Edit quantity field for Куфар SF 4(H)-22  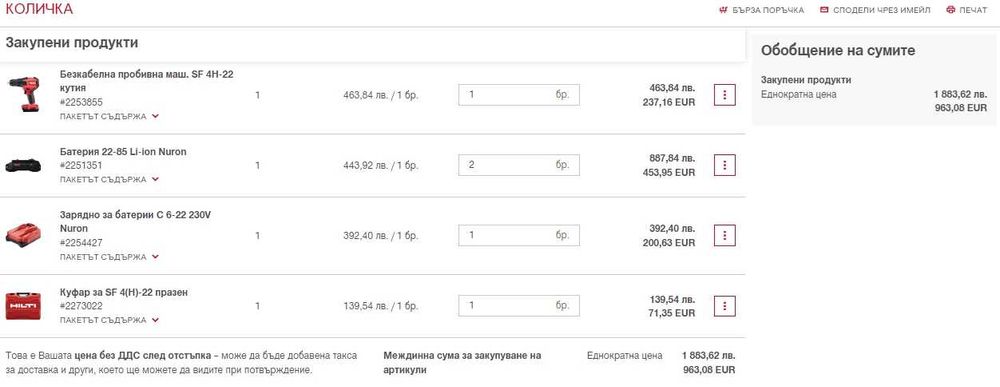coord(518,305)
